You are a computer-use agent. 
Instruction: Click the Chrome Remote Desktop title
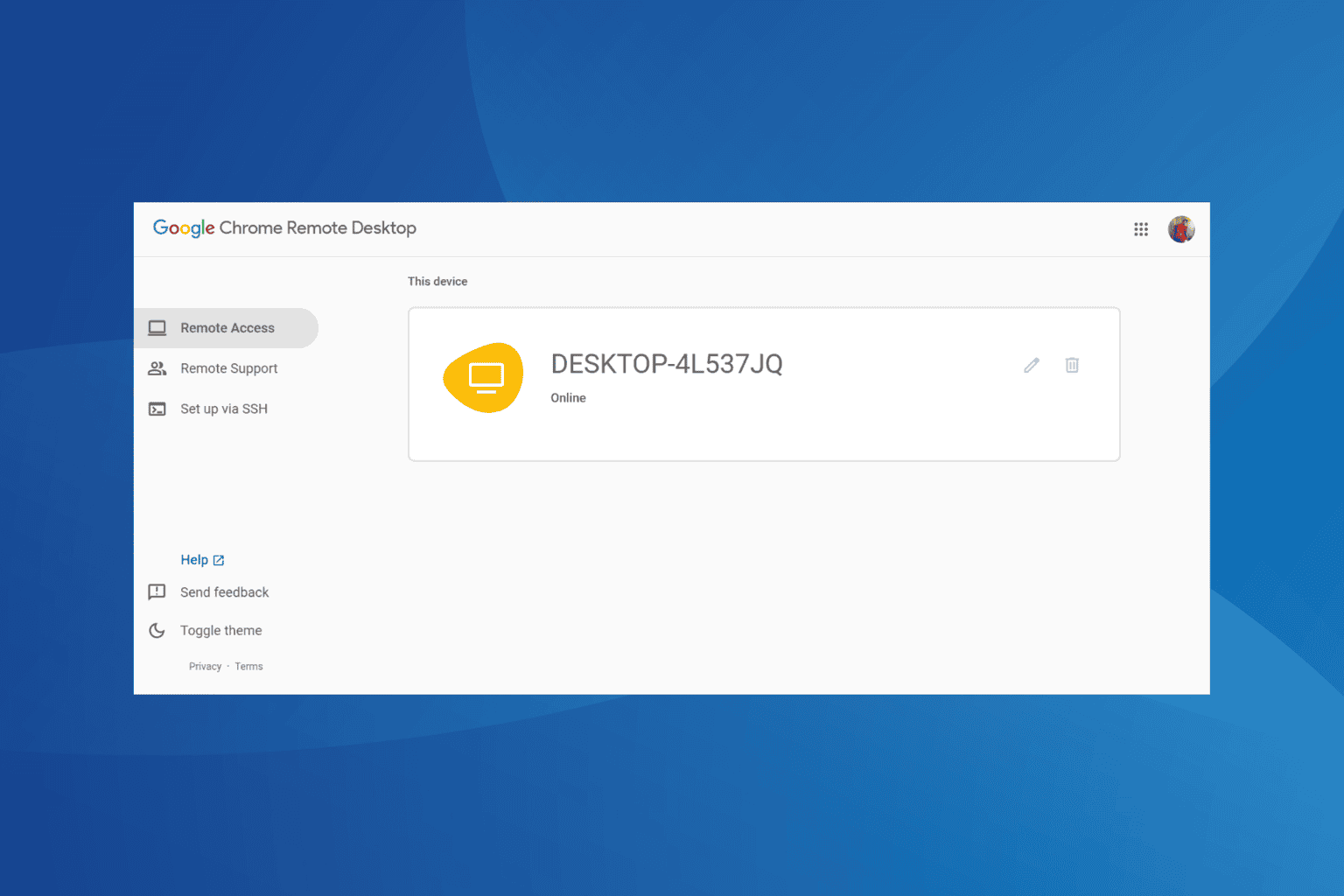(x=318, y=227)
